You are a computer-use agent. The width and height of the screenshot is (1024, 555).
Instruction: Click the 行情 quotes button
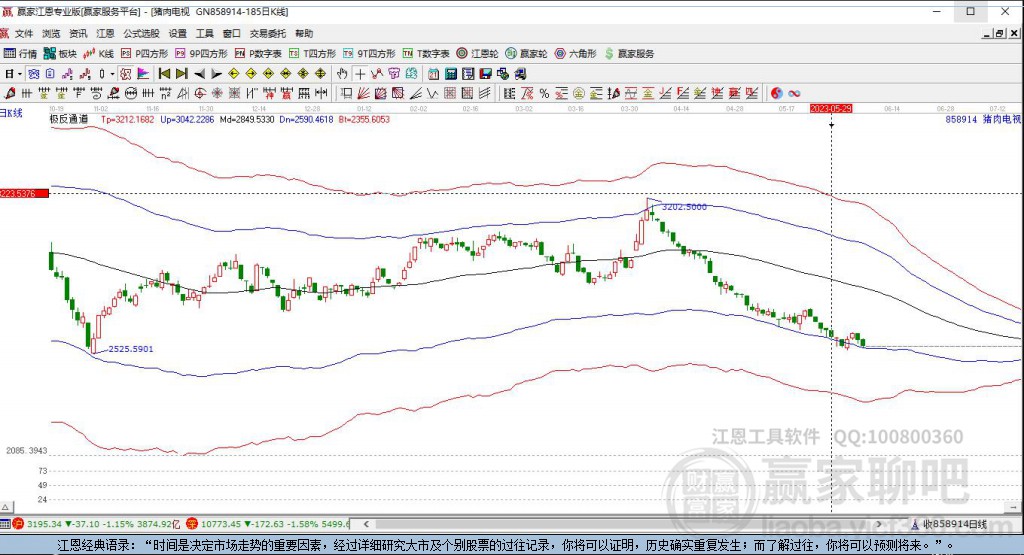20,54
